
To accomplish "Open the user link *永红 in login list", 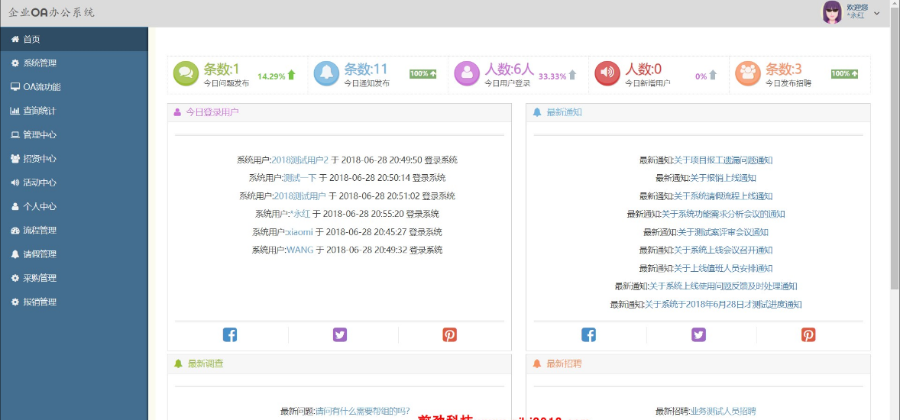I will pyautogui.click(x=300, y=214).
